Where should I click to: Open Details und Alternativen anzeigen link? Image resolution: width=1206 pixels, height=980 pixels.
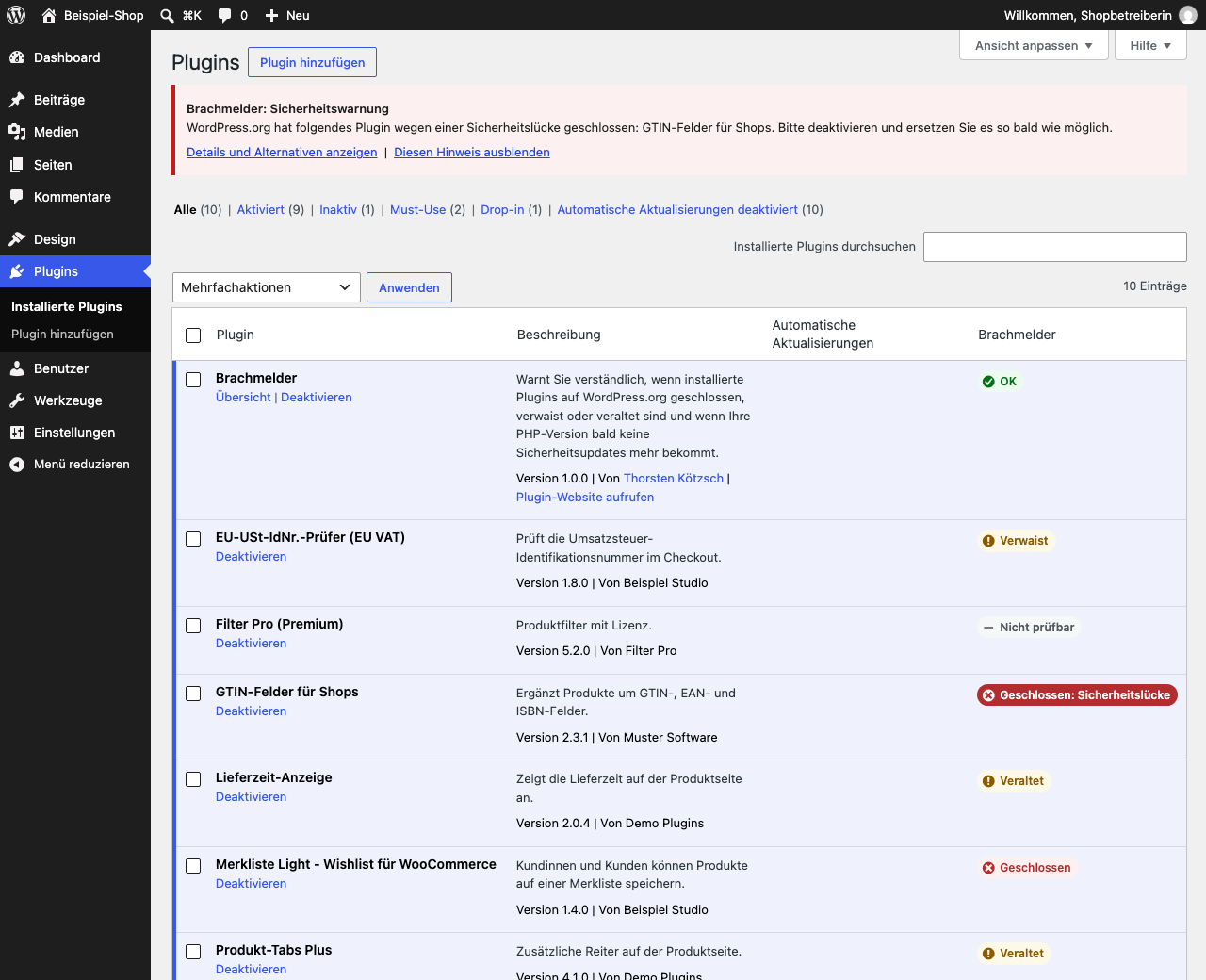[x=282, y=152]
